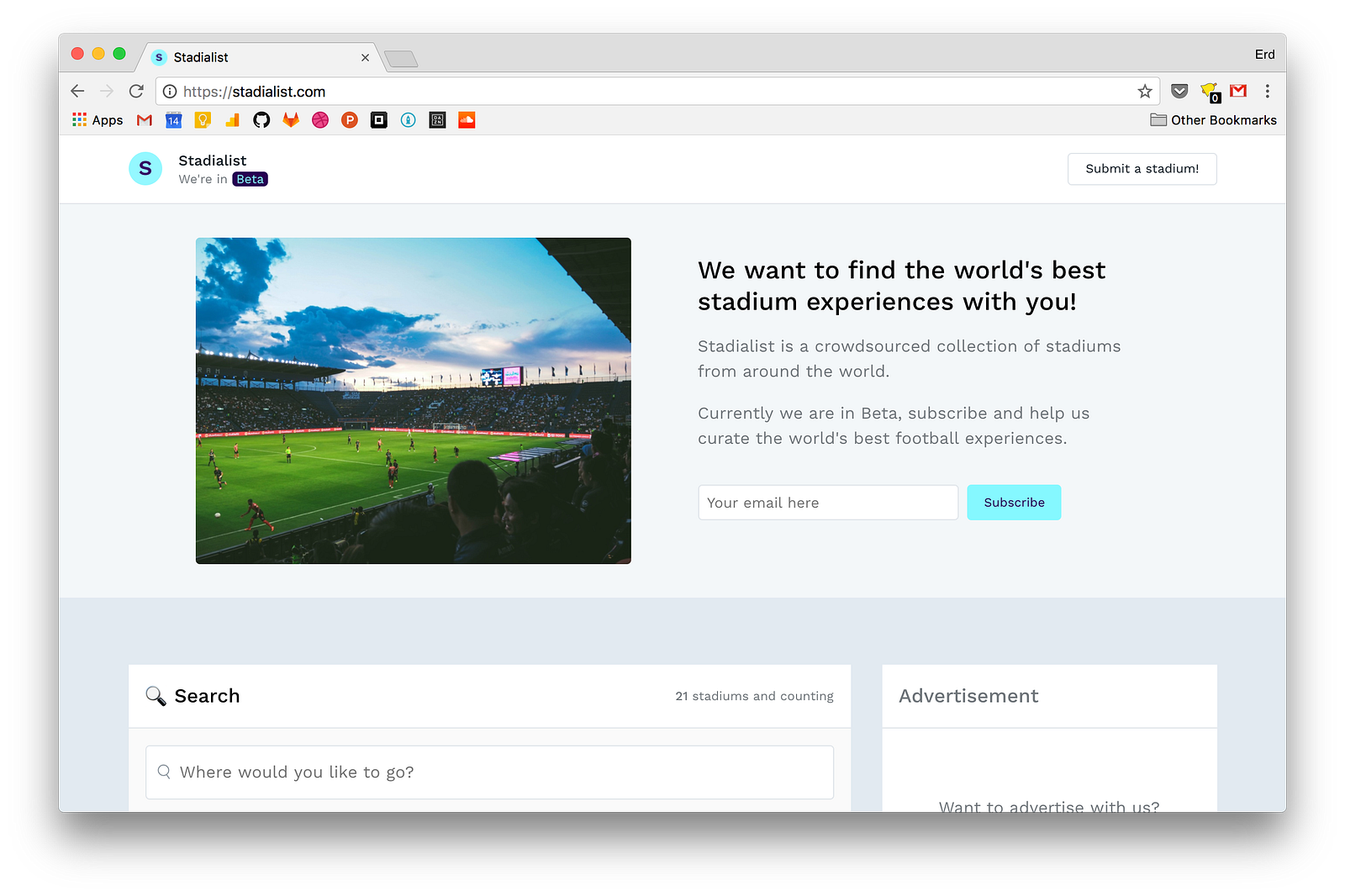1345x896 pixels.
Task: Open the Other Bookmarks folder
Action: (x=1213, y=120)
